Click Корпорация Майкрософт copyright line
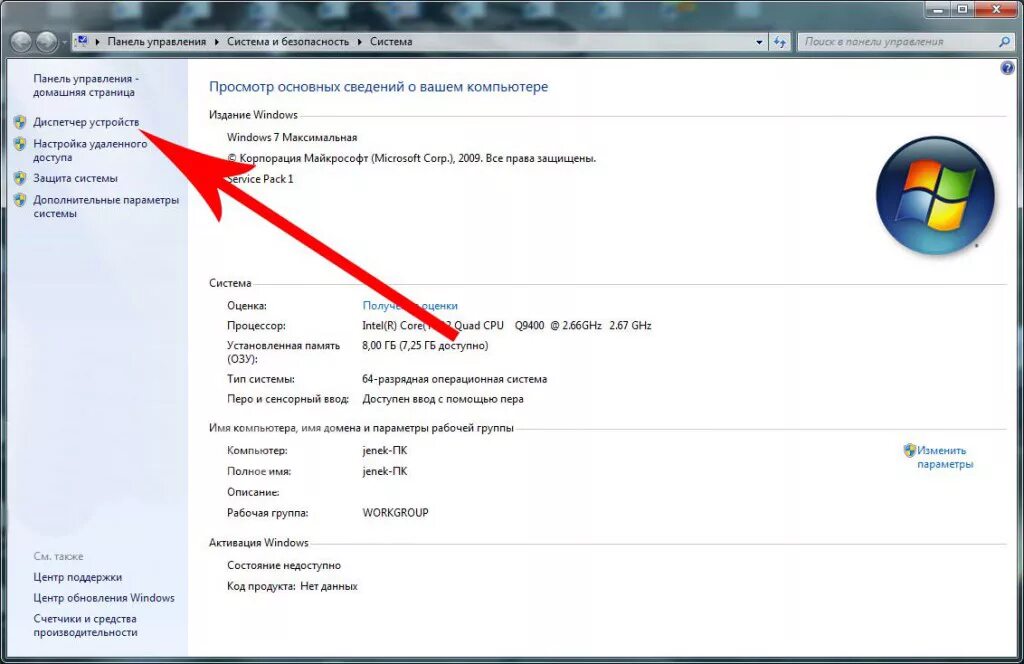Image resolution: width=1024 pixels, height=664 pixels. pyautogui.click(x=411, y=158)
